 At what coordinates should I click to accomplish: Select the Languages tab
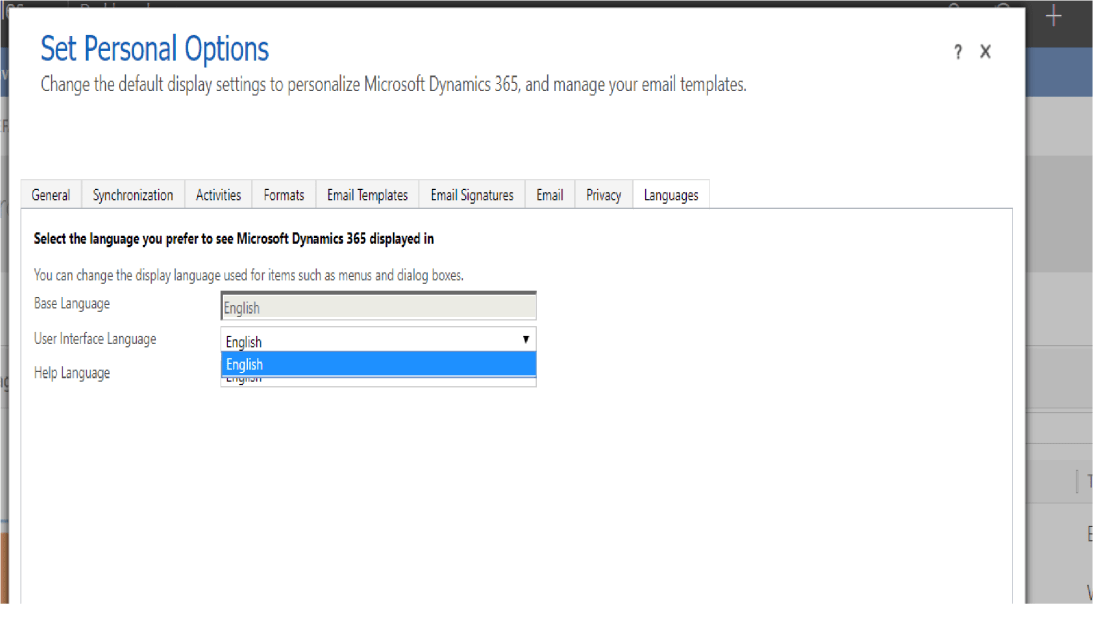coord(671,195)
